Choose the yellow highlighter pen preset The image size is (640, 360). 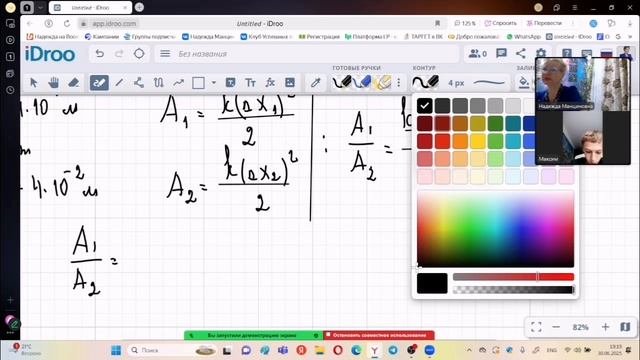(x=382, y=82)
